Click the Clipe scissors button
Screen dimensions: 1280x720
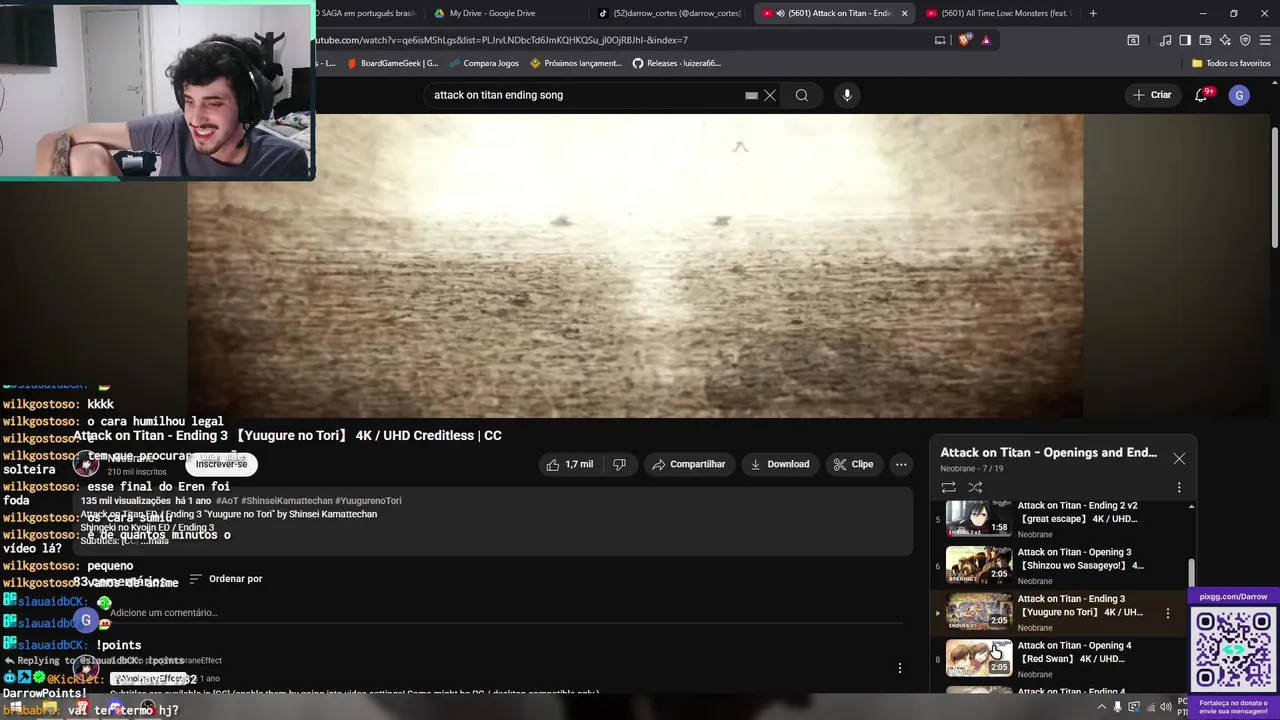pyautogui.click(x=853, y=464)
